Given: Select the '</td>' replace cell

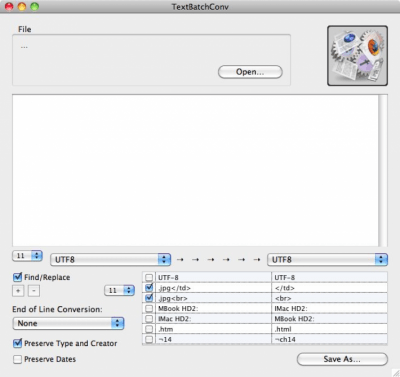Looking at the screenshot, I should click(x=330, y=288).
